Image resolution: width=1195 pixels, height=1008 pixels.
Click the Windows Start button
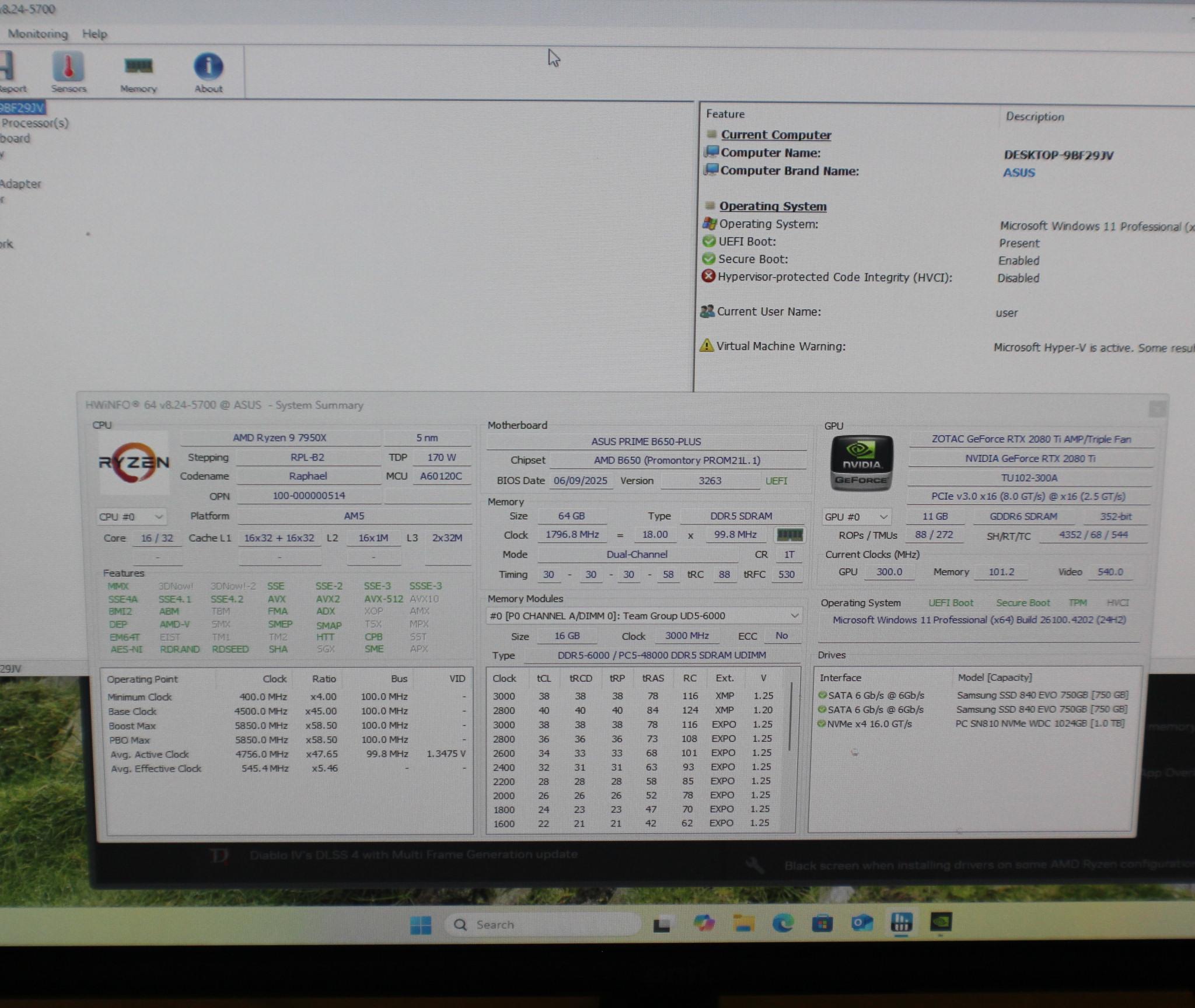click(420, 924)
